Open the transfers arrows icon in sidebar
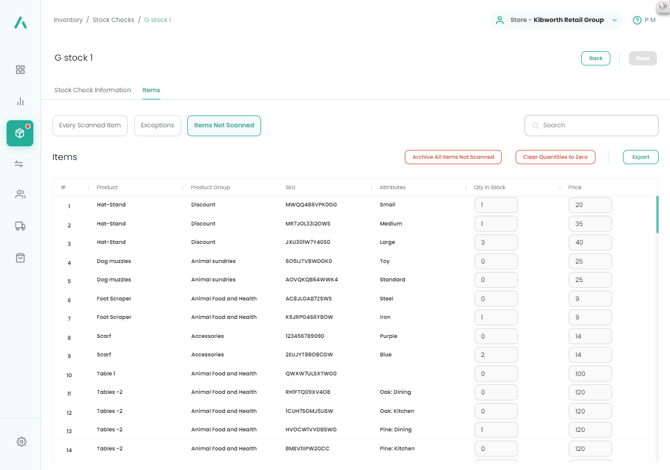Screen dimensions: 670x470 click(20, 164)
